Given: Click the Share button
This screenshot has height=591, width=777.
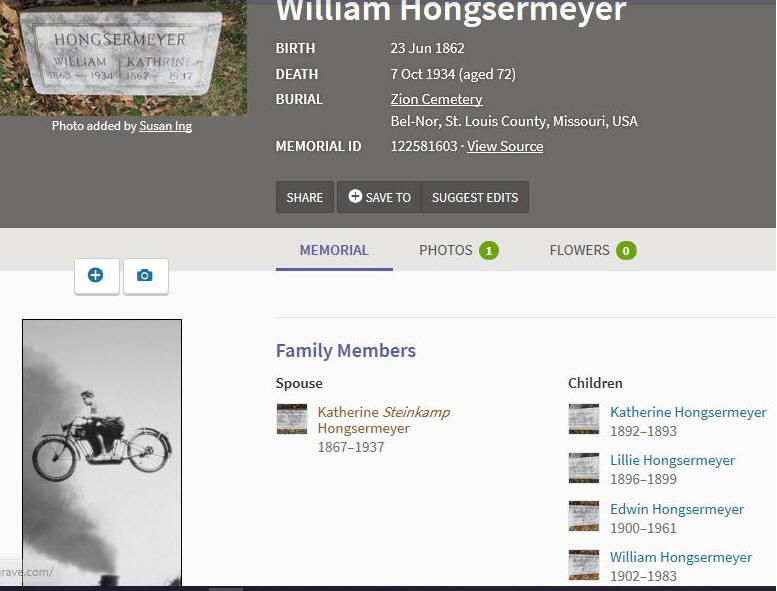Looking at the screenshot, I should point(305,197).
